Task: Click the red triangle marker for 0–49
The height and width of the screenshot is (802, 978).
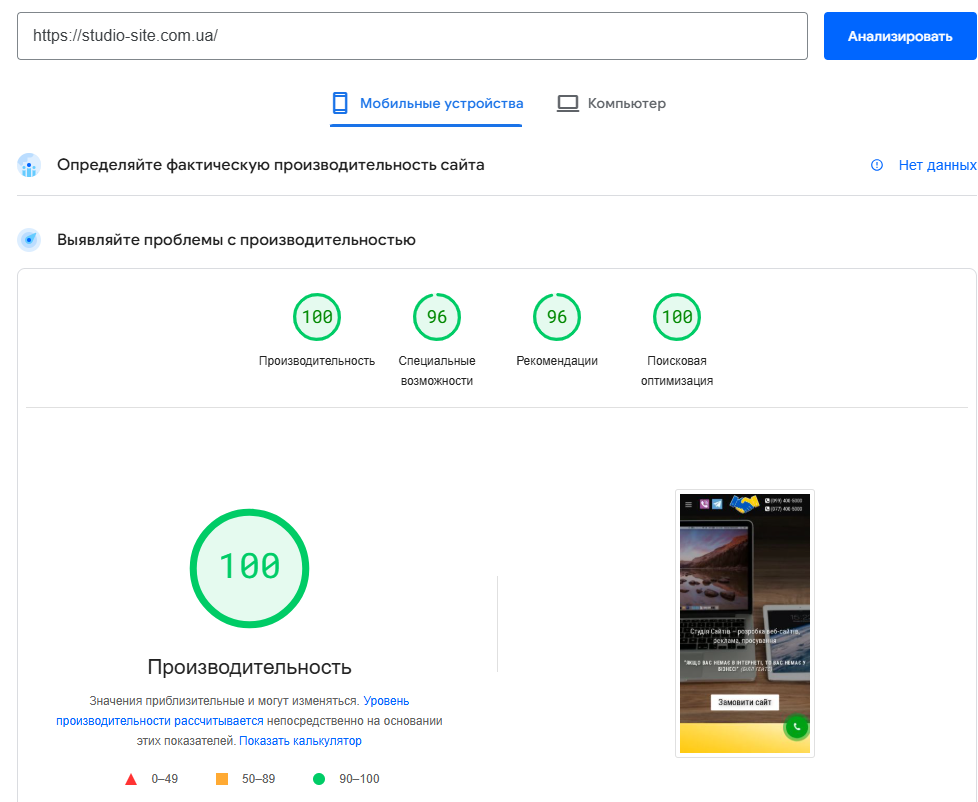Action: point(131,776)
